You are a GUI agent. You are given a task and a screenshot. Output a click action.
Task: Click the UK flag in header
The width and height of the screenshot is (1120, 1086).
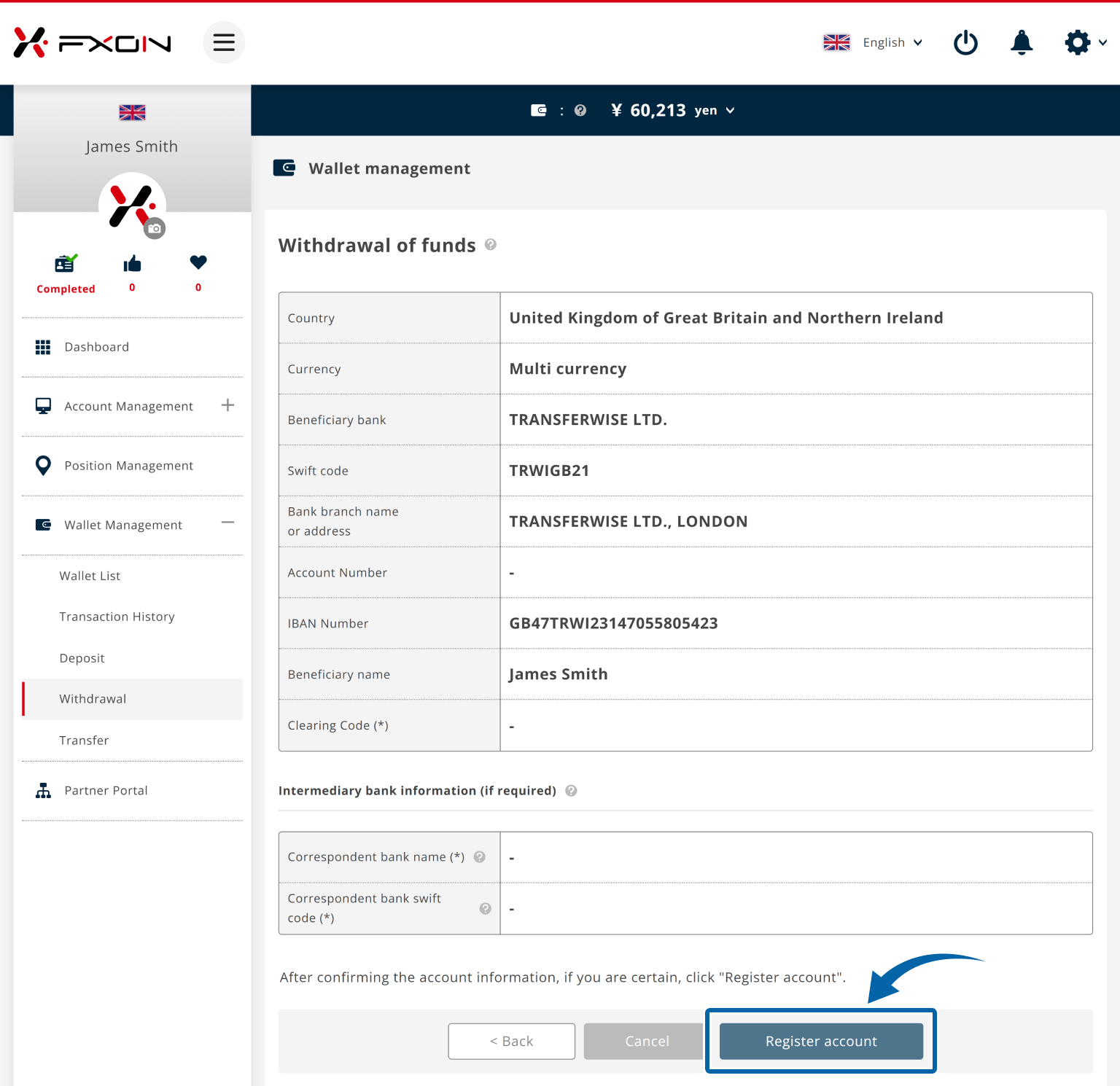[x=836, y=42]
